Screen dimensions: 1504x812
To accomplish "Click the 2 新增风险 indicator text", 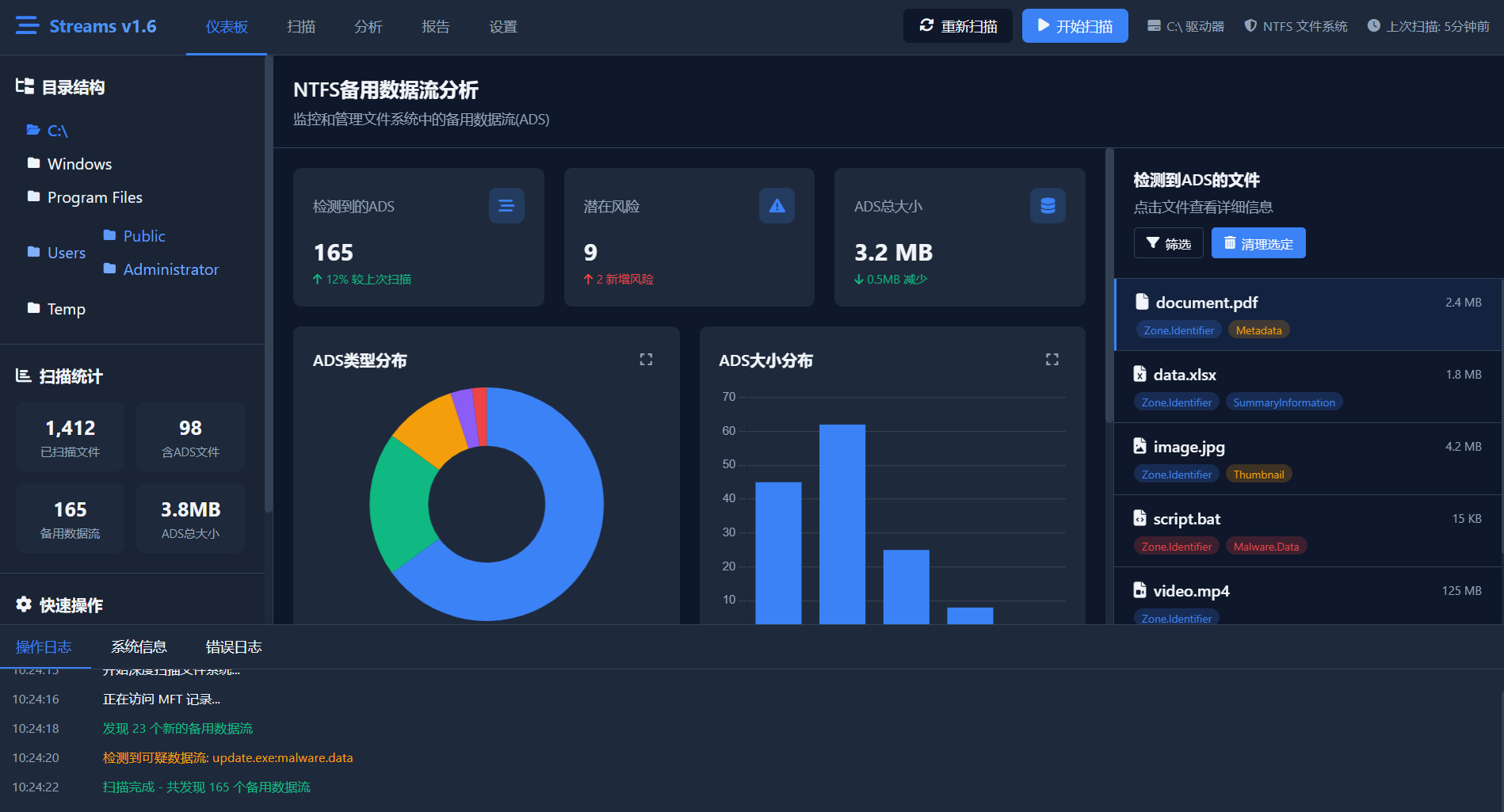I will click(x=619, y=280).
